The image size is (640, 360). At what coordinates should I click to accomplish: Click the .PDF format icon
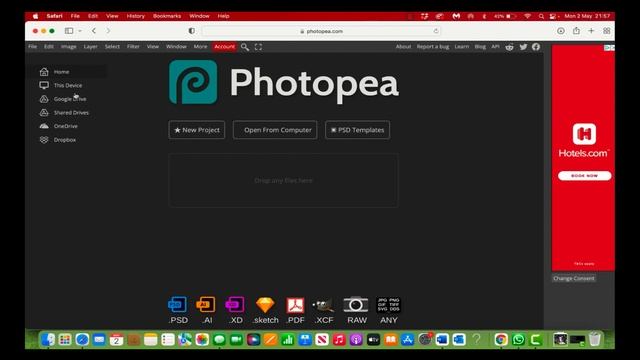pos(295,310)
